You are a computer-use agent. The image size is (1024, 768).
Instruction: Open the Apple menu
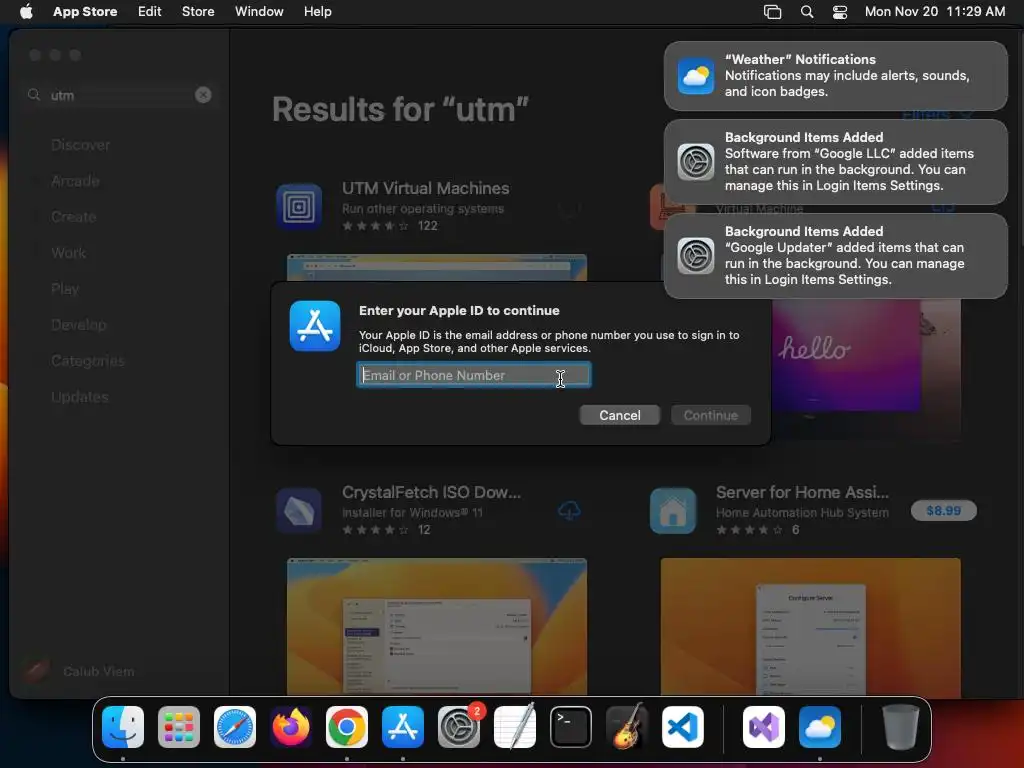coord(26,11)
